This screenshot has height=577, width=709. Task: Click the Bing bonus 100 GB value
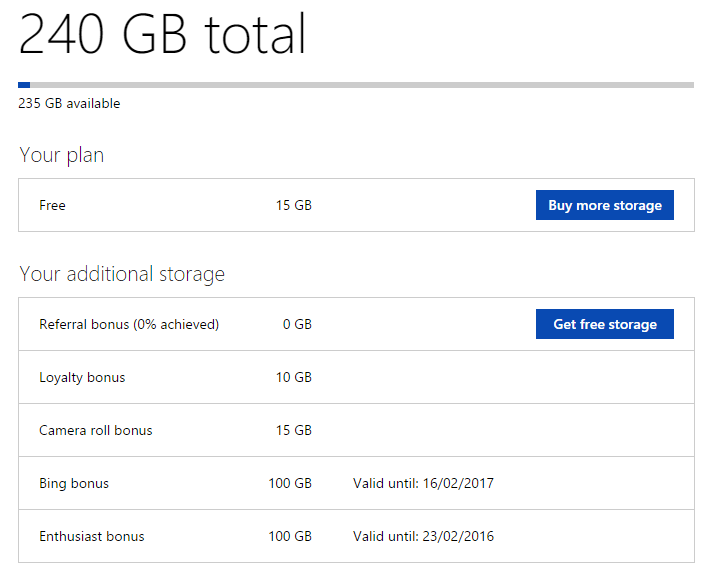(290, 484)
